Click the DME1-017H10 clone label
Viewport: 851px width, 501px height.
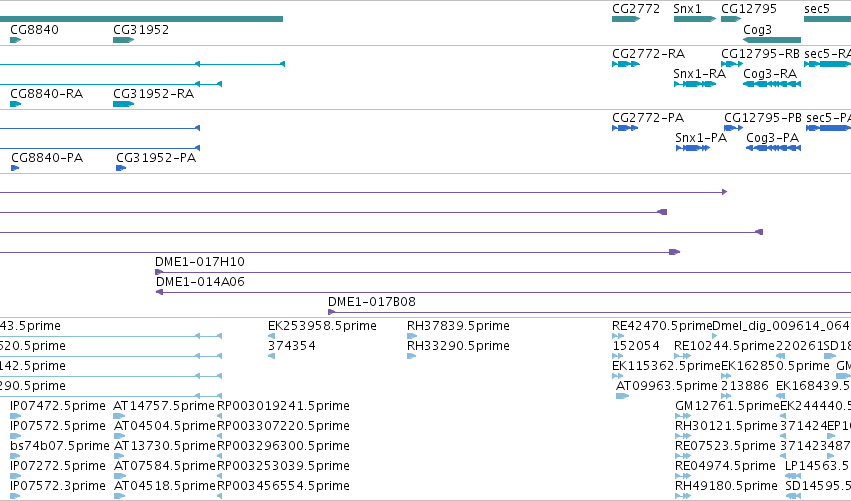pyautogui.click(x=200, y=262)
